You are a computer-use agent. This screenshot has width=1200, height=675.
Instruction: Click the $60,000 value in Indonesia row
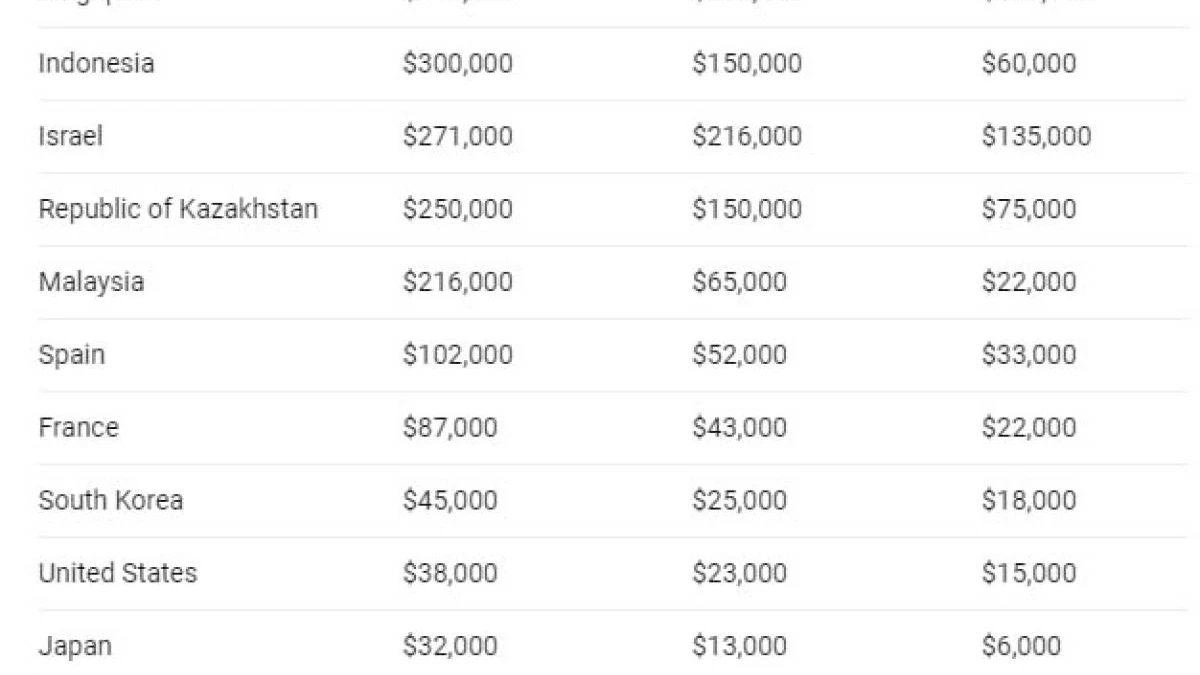(1028, 63)
